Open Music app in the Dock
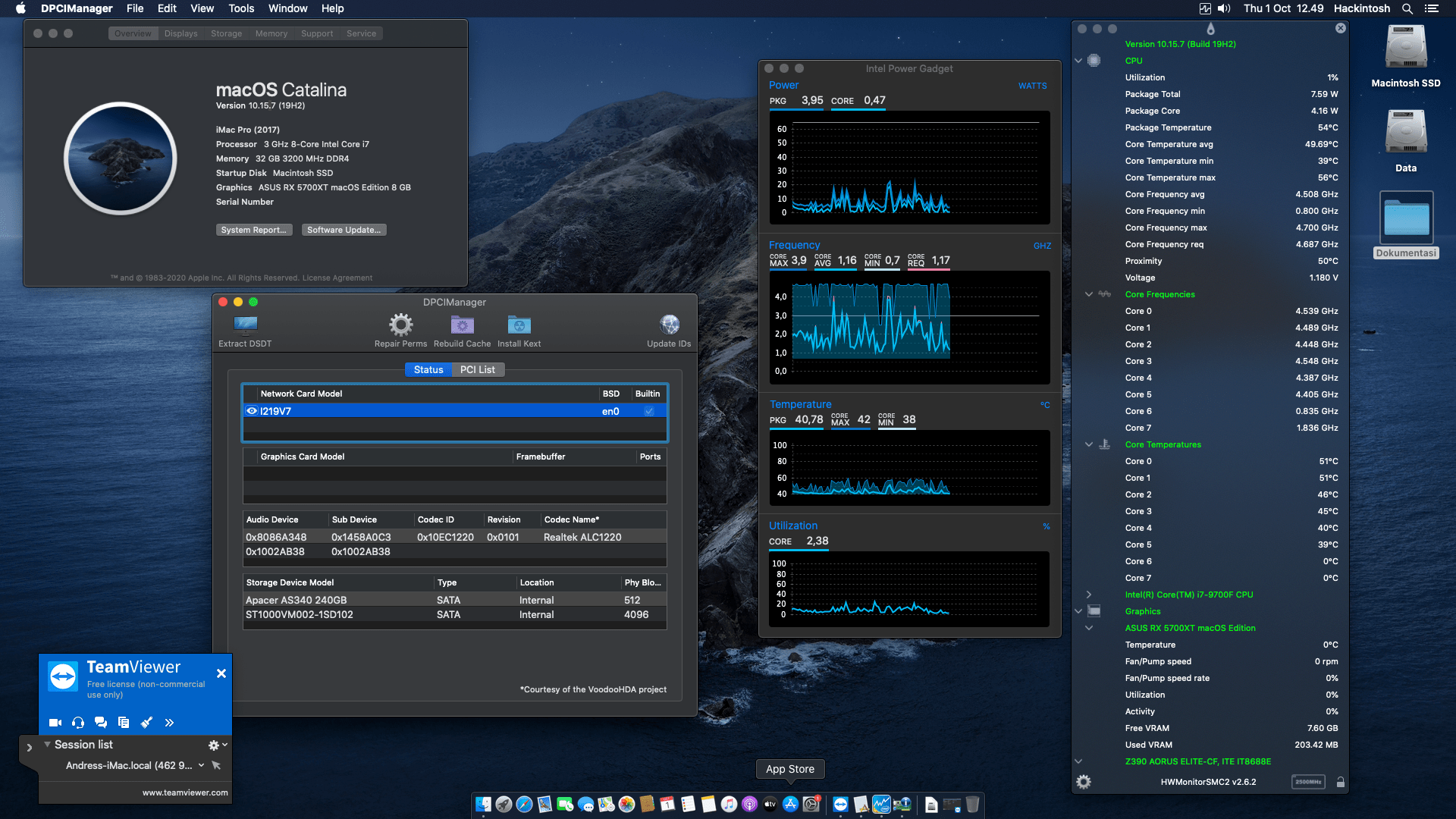This screenshot has width=1456, height=819. pos(729,805)
